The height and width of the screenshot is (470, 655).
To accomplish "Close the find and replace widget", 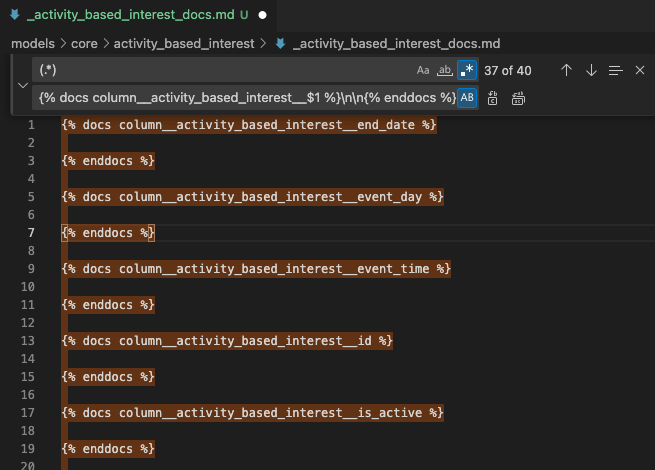I will [640, 70].
